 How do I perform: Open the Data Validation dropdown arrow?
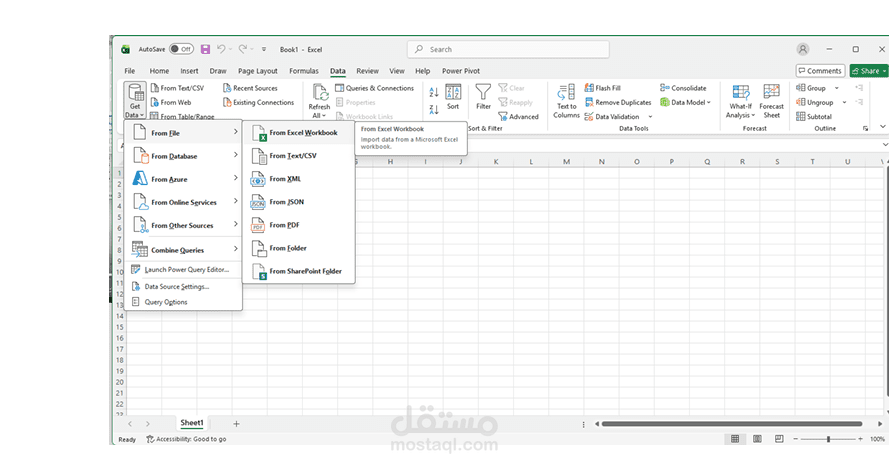click(650, 117)
